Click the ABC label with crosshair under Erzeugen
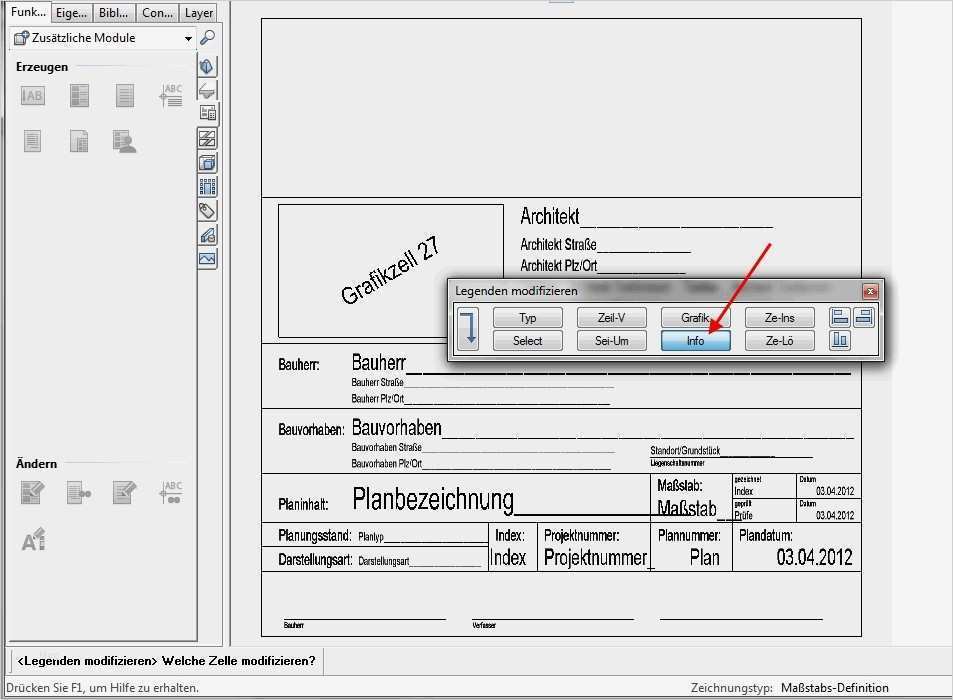953x700 pixels. click(171, 95)
